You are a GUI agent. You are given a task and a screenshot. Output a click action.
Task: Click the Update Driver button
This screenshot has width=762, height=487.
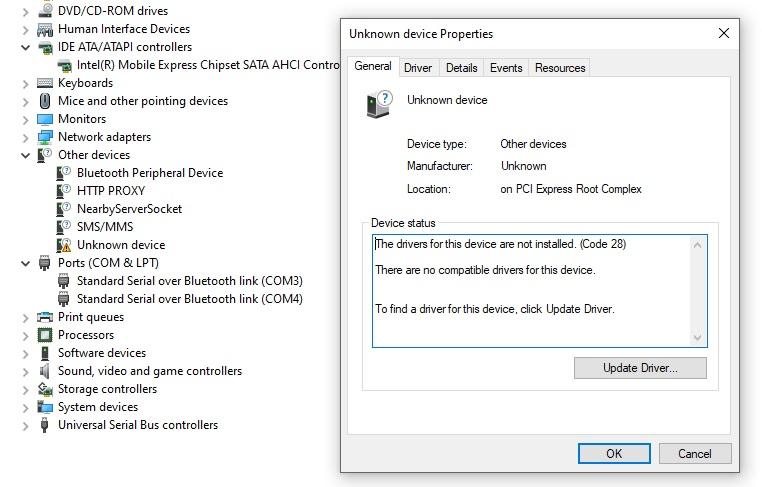pos(640,368)
